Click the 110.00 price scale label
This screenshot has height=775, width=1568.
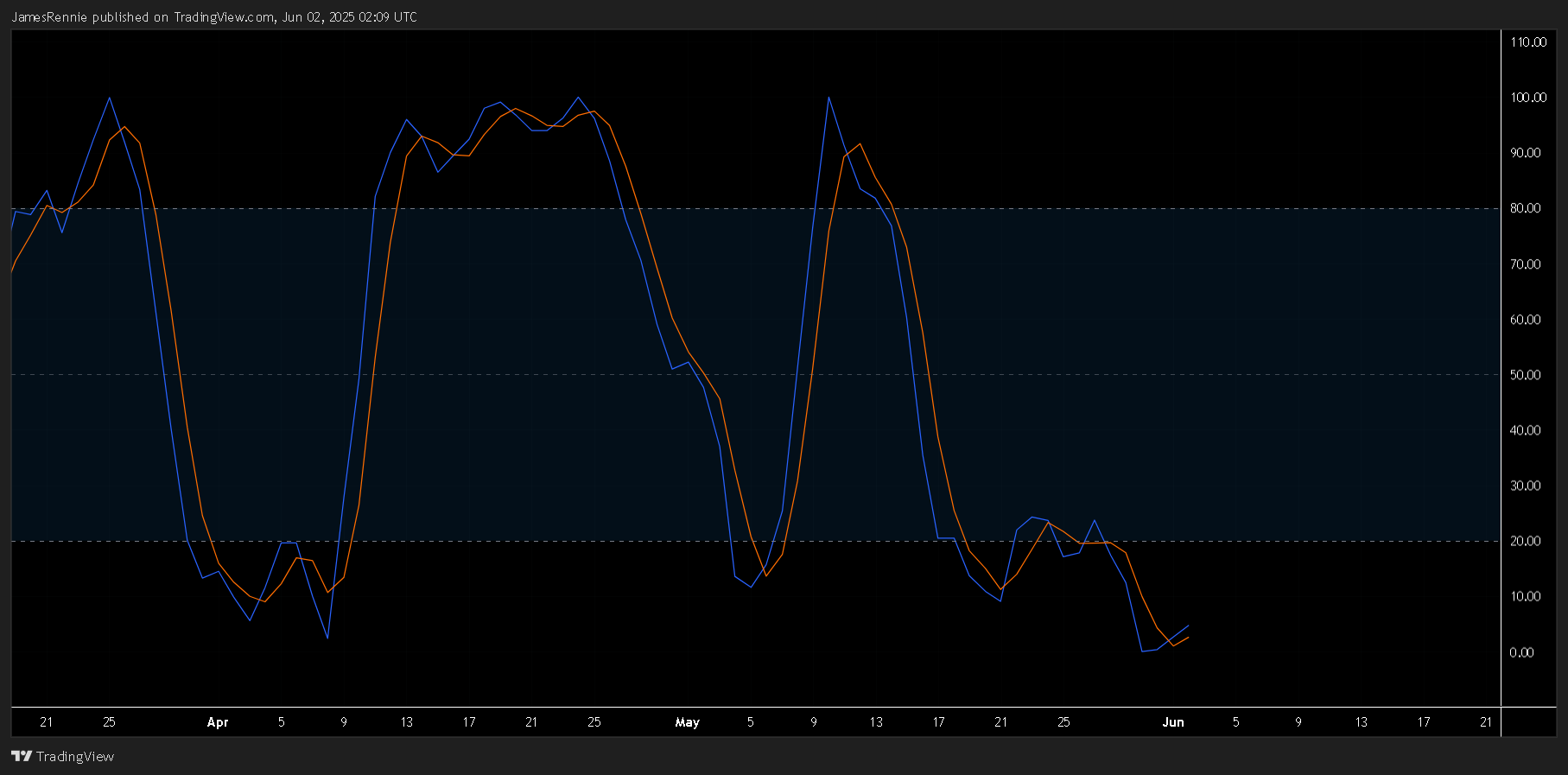point(1528,42)
